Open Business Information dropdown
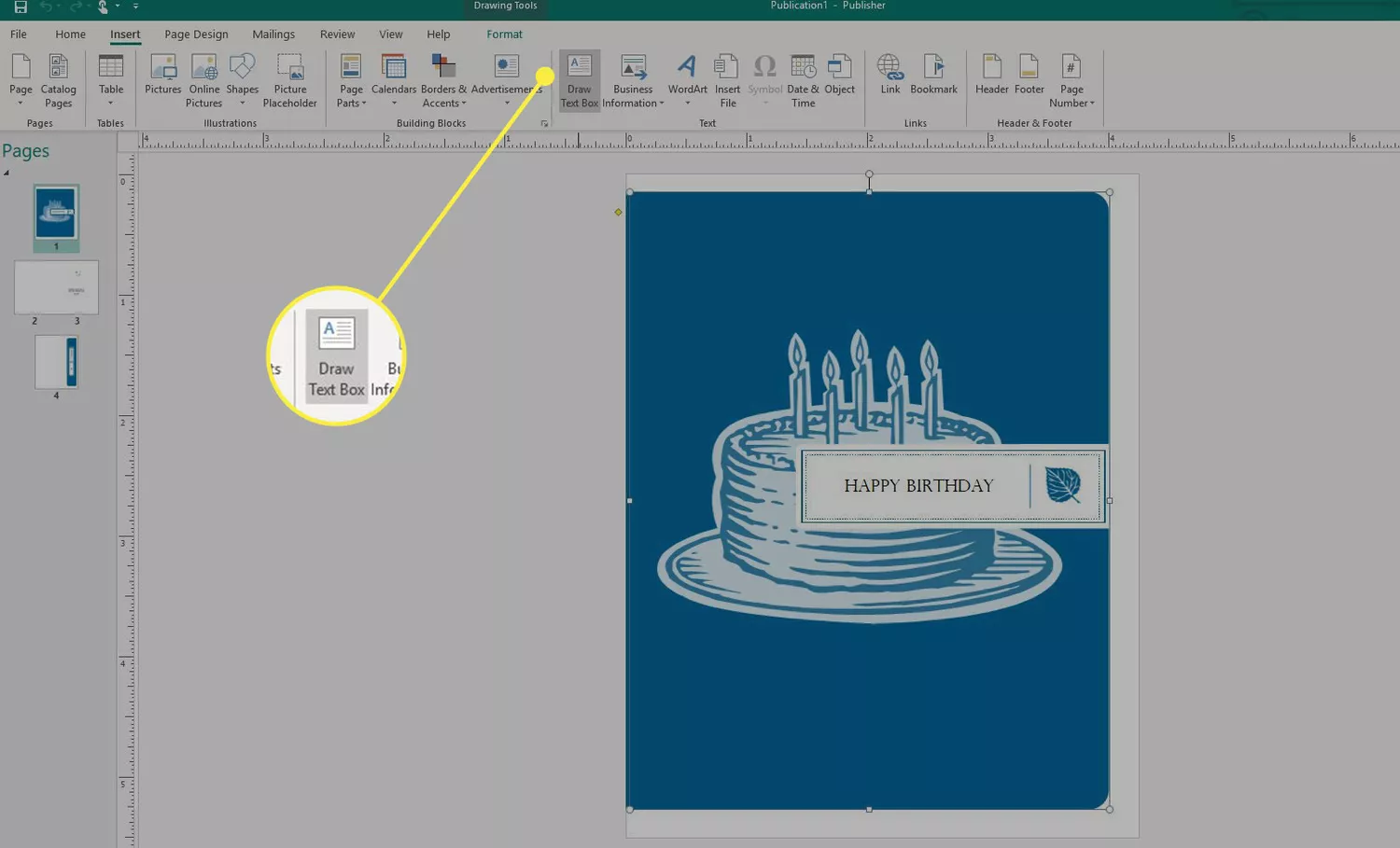1400x848 pixels. click(x=633, y=80)
